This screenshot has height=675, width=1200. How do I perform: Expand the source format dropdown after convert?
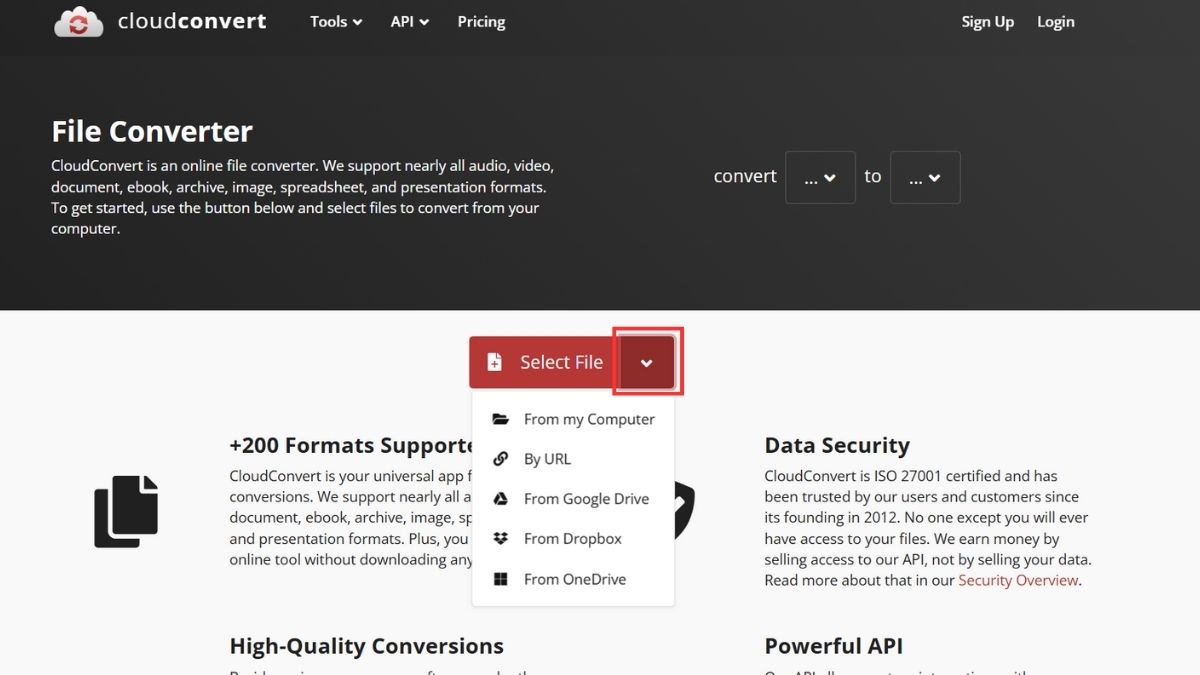pyautogui.click(x=820, y=177)
